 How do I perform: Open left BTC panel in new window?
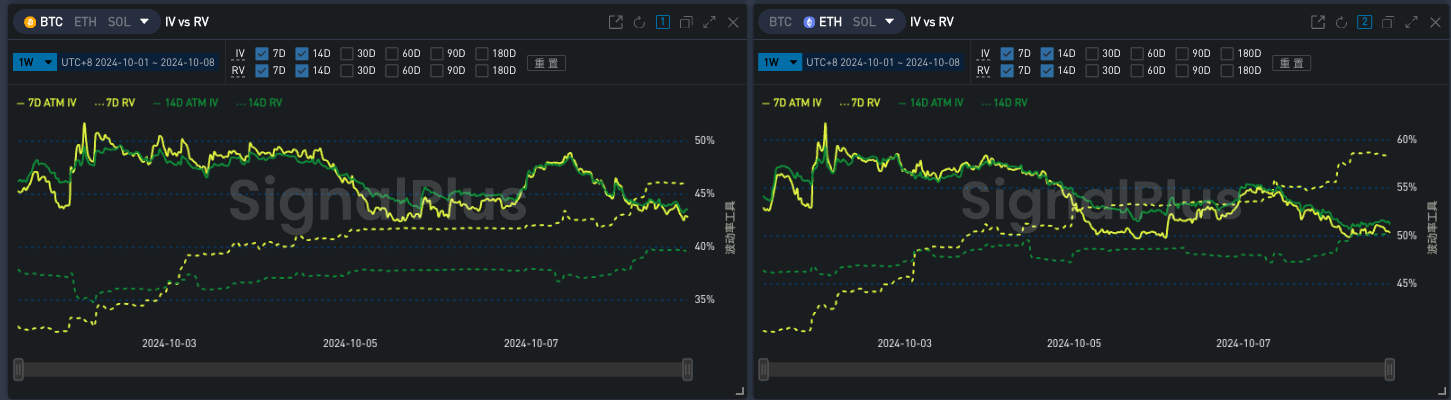(x=616, y=22)
